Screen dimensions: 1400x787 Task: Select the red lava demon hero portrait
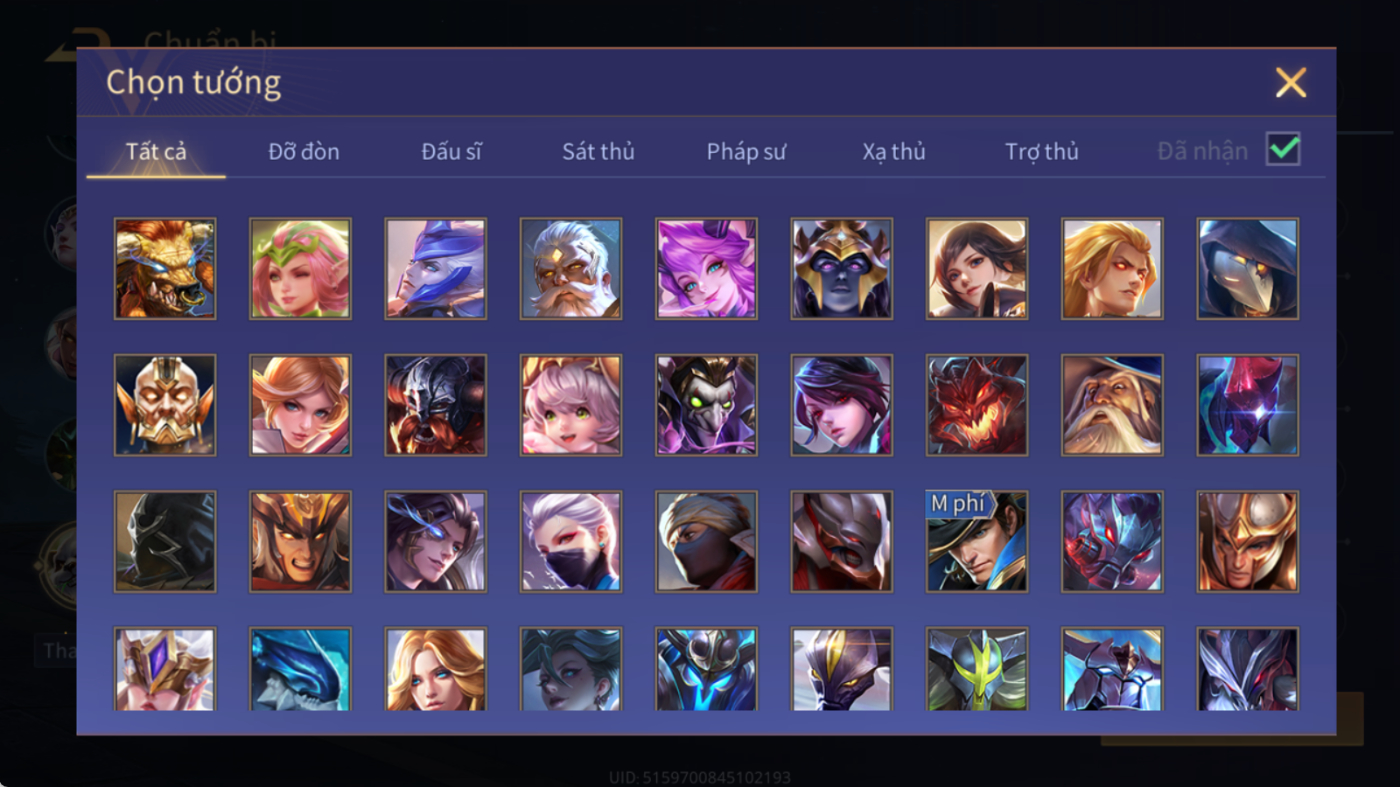click(977, 405)
